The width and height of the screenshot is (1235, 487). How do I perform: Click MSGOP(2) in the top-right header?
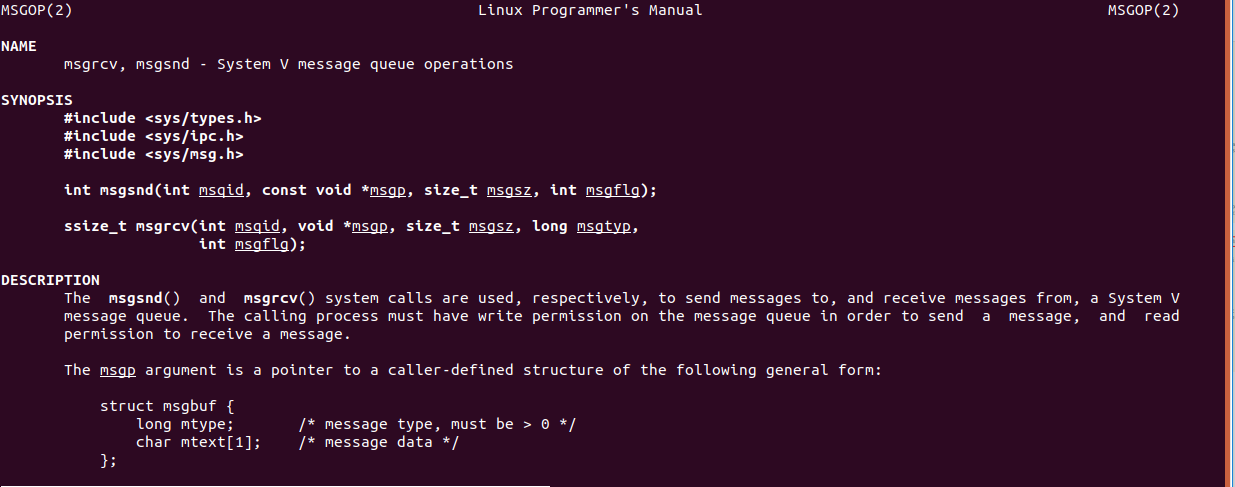[1143, 10]
